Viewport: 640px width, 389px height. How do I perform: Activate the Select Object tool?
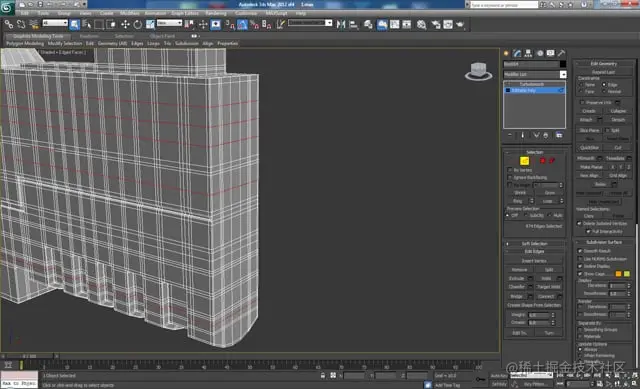coord(75,25)
